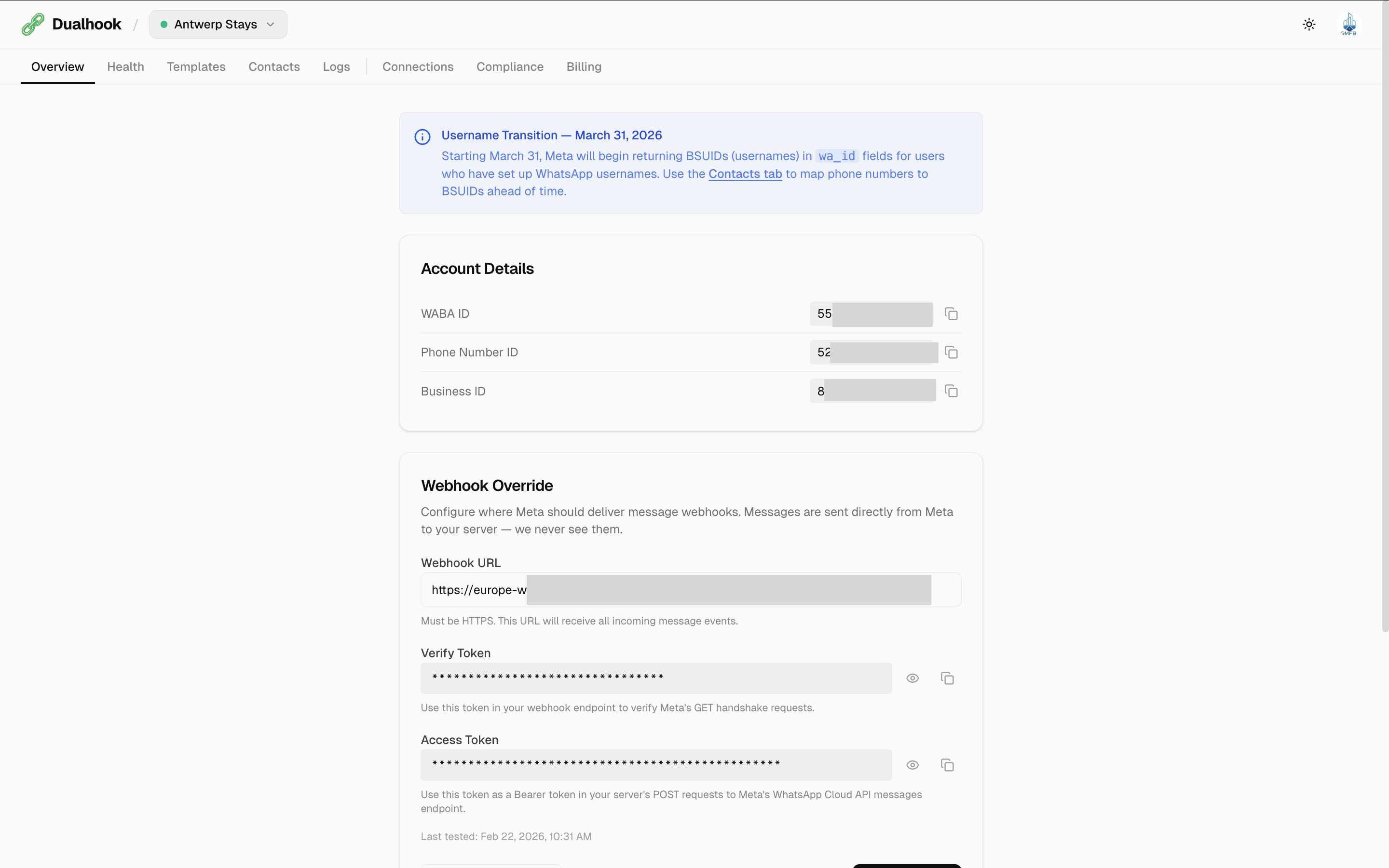Click the Dualhook chain logo
The width and height of the screenshot is (1389, 868).
click(x=33, y=24)
